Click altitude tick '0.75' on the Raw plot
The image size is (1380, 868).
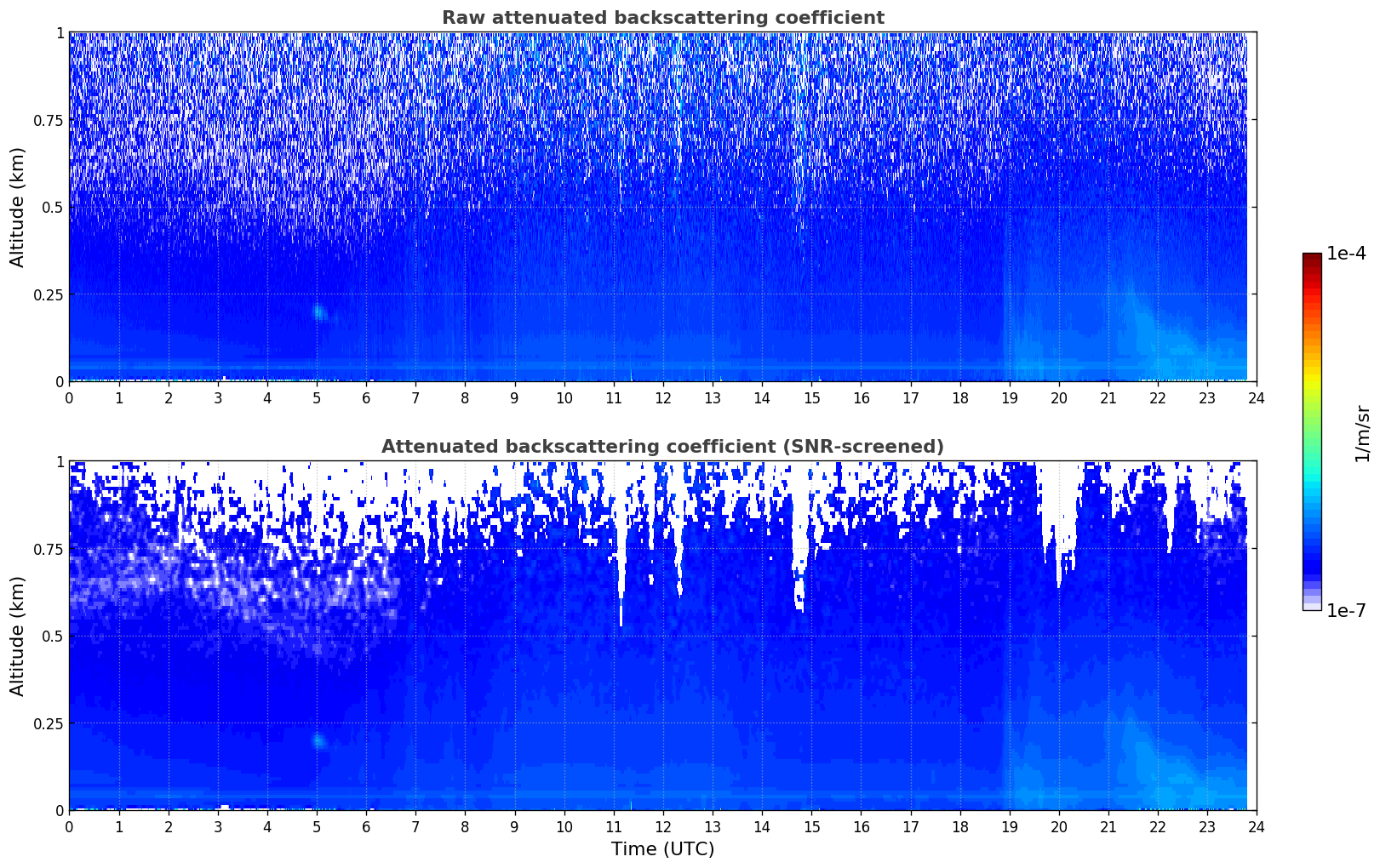[x=49, y=120]
